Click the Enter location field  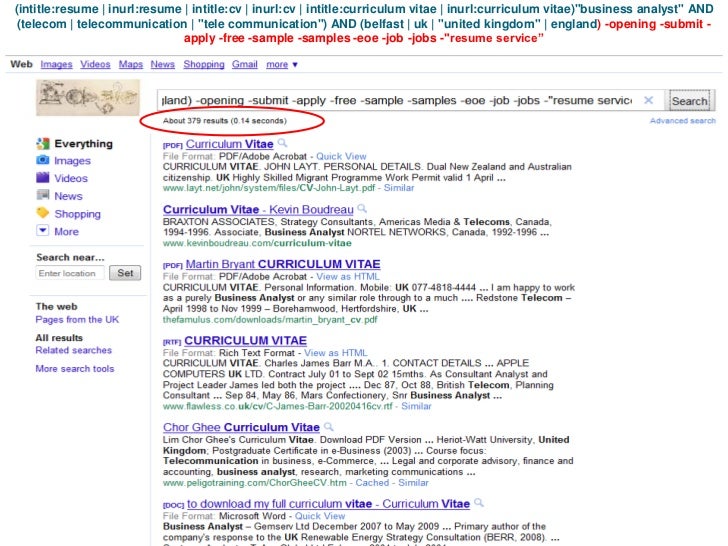70,273
